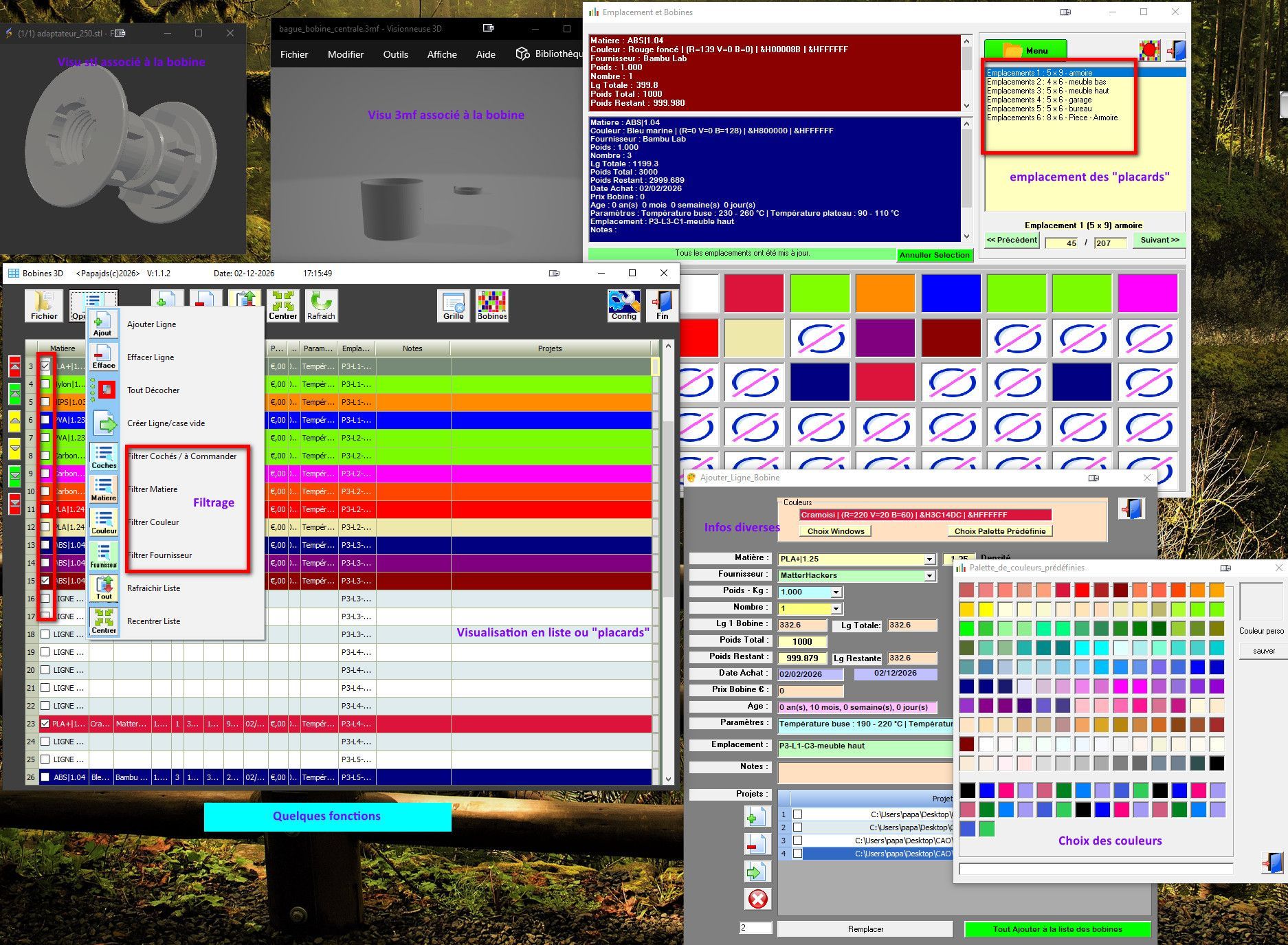Click the Fin exit door icon in Bobines 3D
The width and height of the screenshot is (1288, 945).
click(662, 305)
